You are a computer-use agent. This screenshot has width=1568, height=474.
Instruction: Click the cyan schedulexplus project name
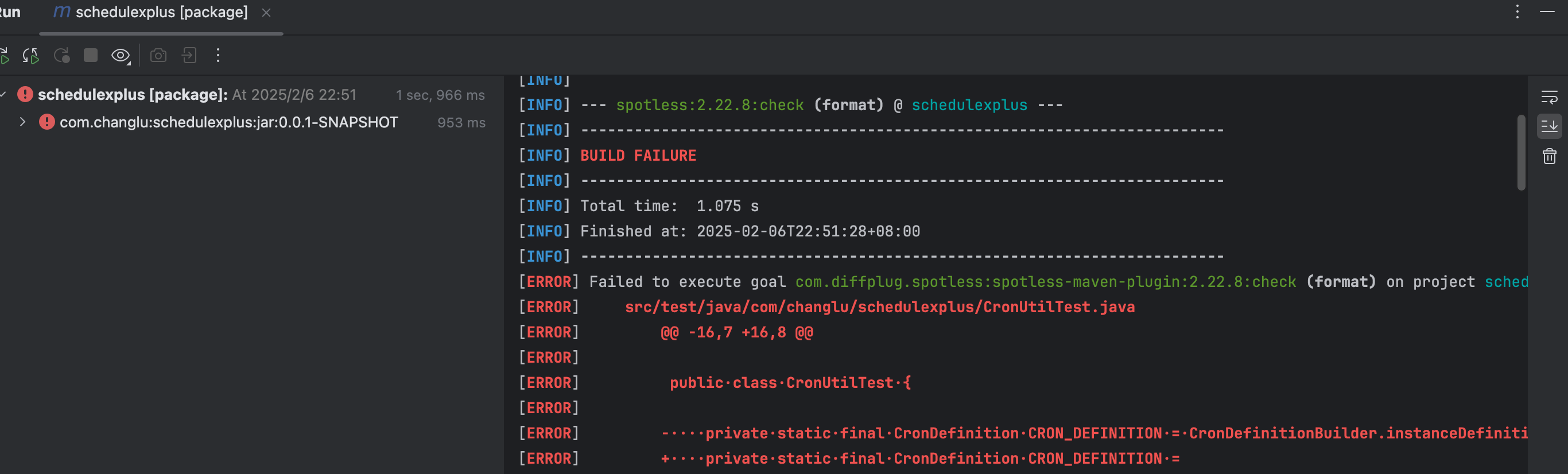[969, 105]
